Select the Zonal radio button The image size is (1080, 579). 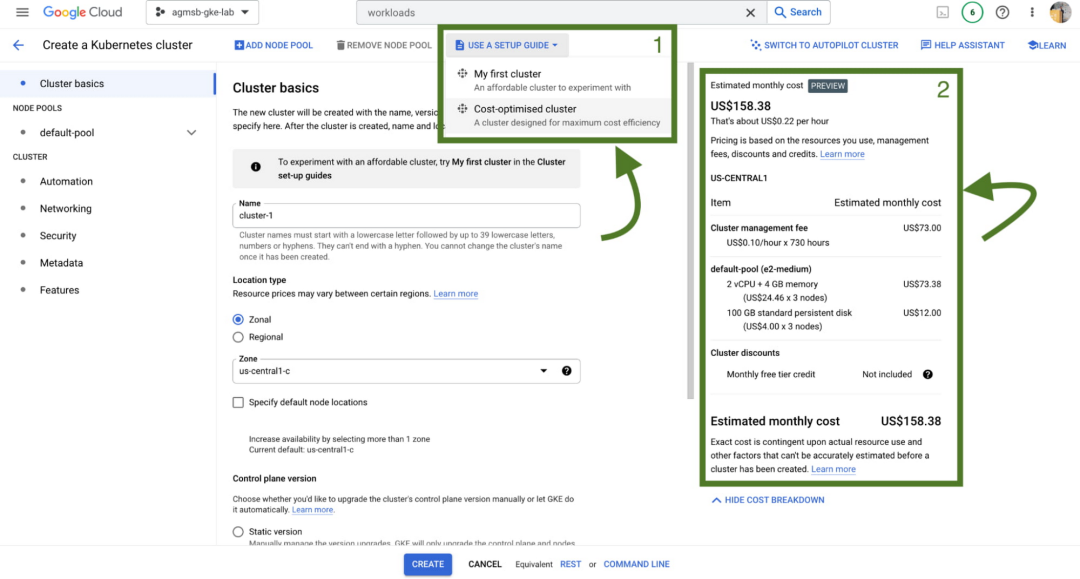pos(238,319)
